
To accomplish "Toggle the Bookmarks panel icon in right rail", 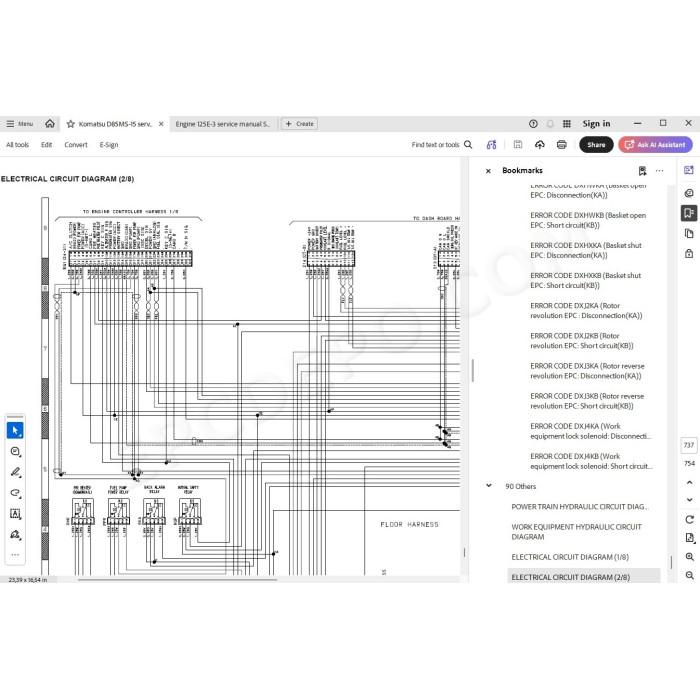I will (x=689, y=213).
